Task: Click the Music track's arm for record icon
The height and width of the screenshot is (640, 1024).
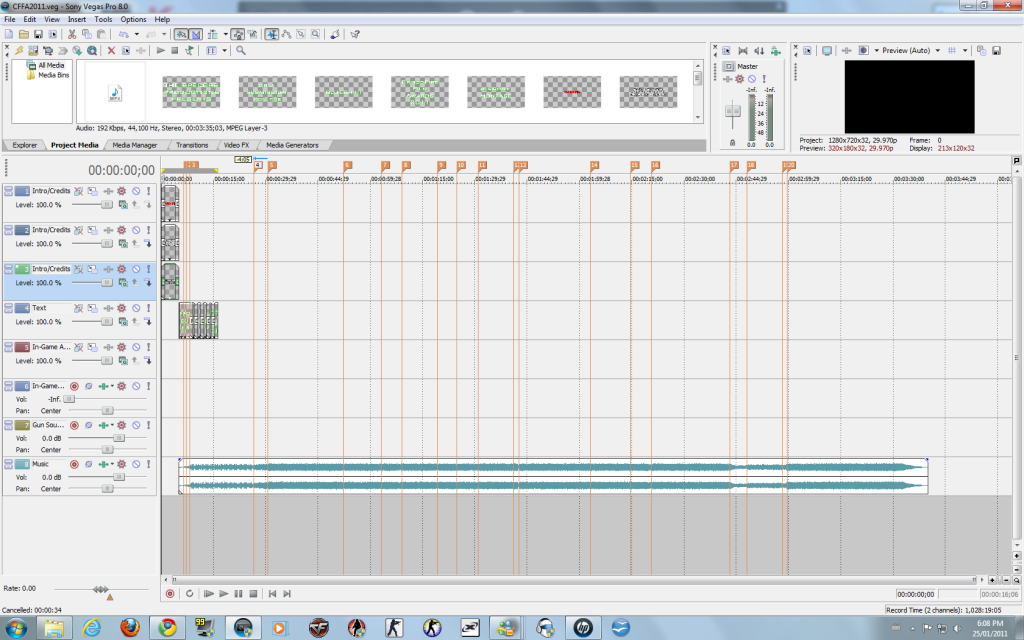Action: (74, 465)
